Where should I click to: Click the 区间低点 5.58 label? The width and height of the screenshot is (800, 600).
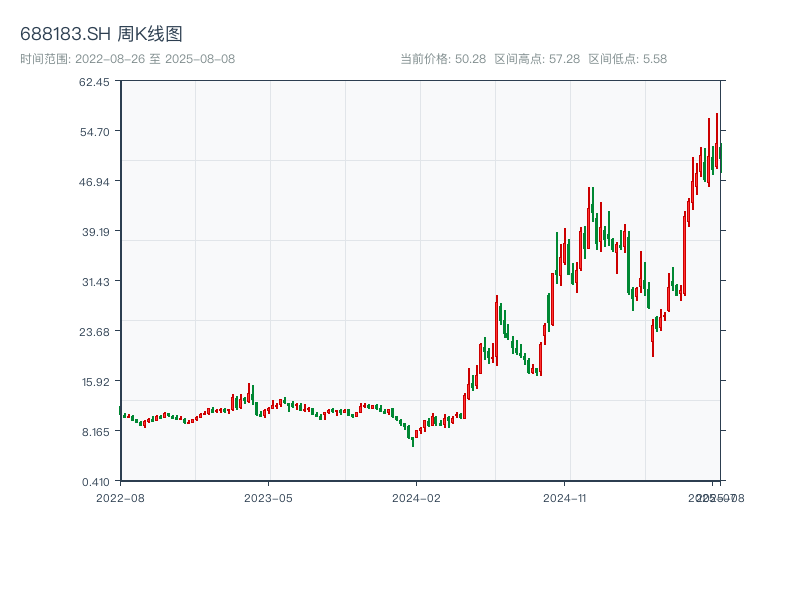click(627, 59)
